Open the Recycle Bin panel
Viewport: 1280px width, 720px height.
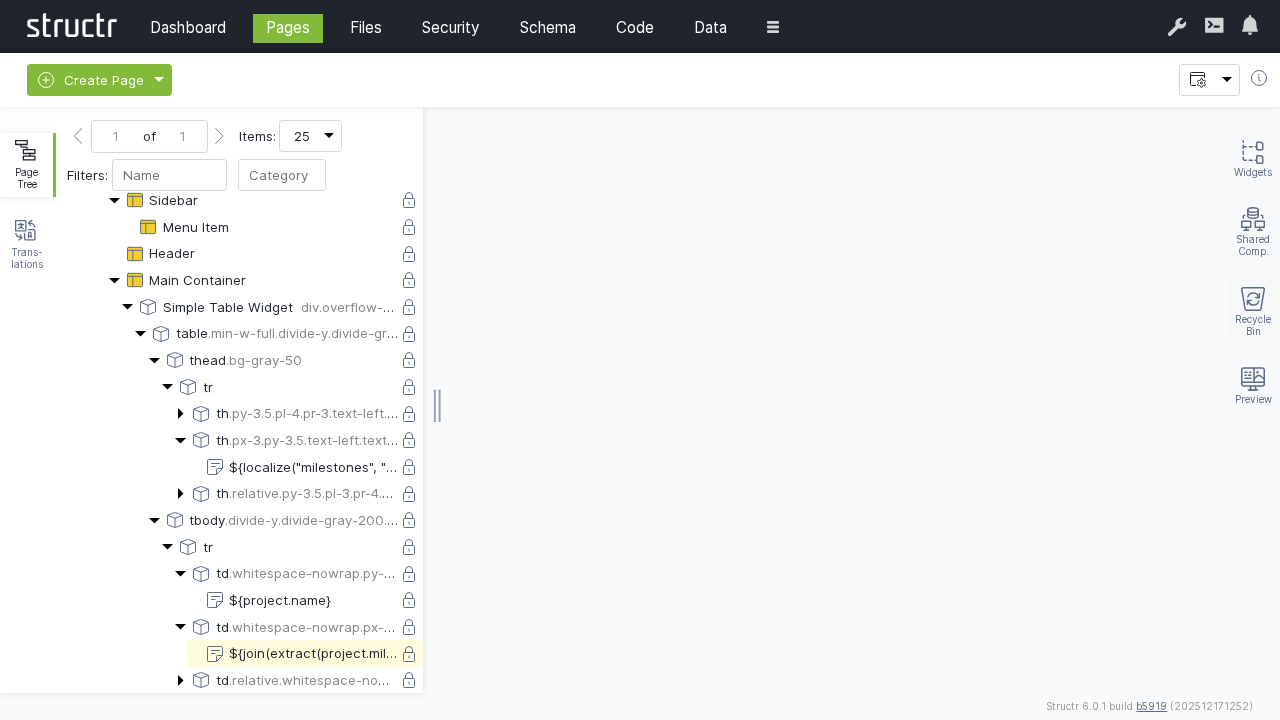(1252, 311)
